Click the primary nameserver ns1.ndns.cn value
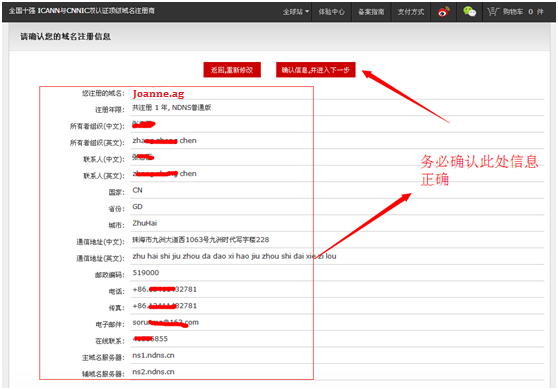This screenshot has width=558, height=390. [x=153, y=355]
